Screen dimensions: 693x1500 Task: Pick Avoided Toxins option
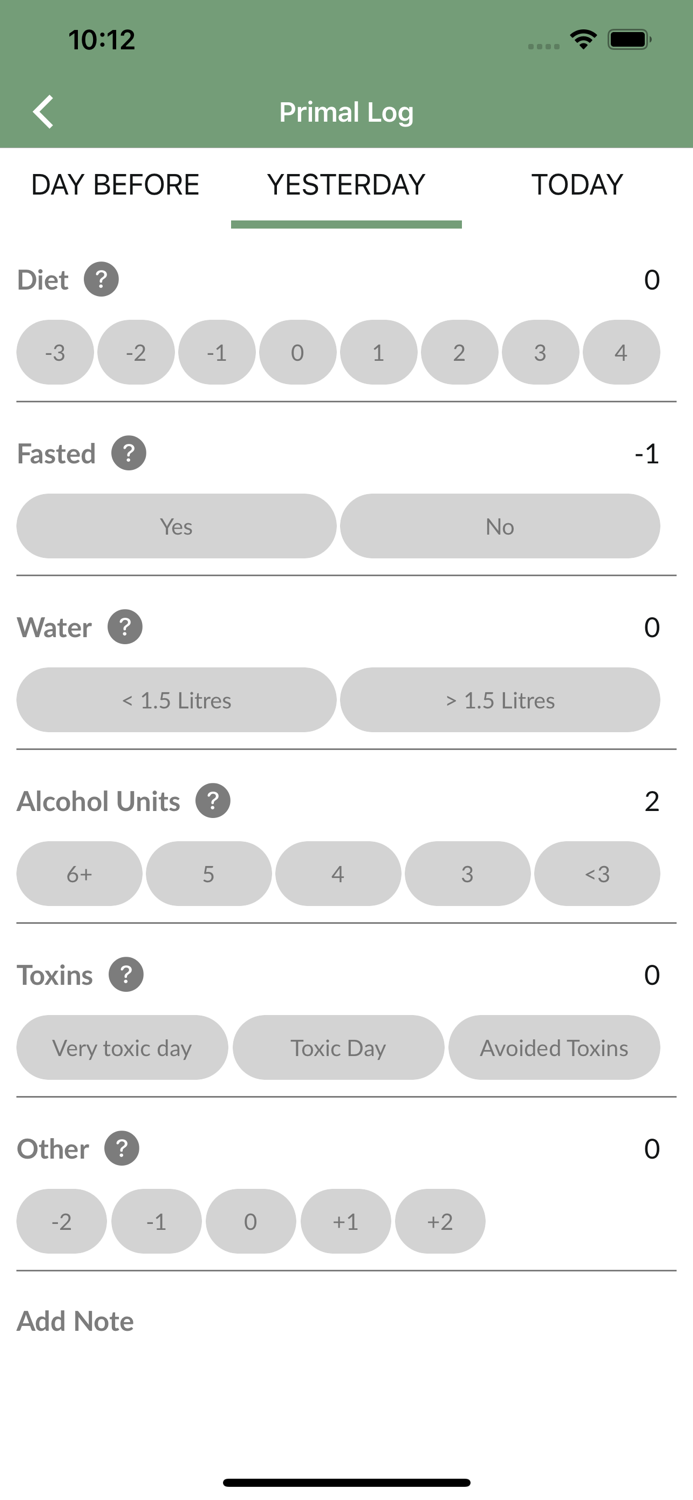pos(554,1048)
